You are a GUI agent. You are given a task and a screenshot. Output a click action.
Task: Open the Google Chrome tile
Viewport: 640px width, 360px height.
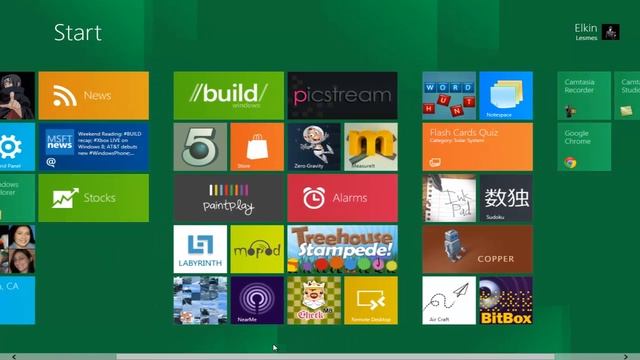(x=584, y=147)
